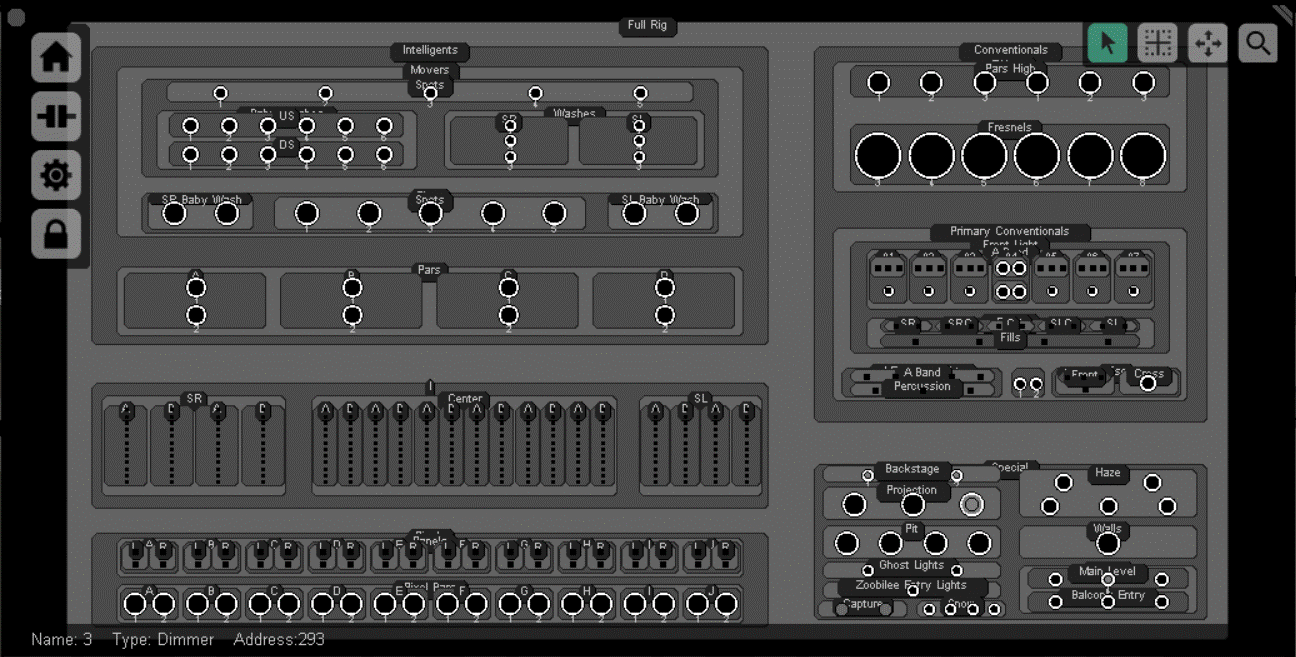The image size is (1296, 657).
Task: Open the patch connector panel icon
Action: [56, 117]
